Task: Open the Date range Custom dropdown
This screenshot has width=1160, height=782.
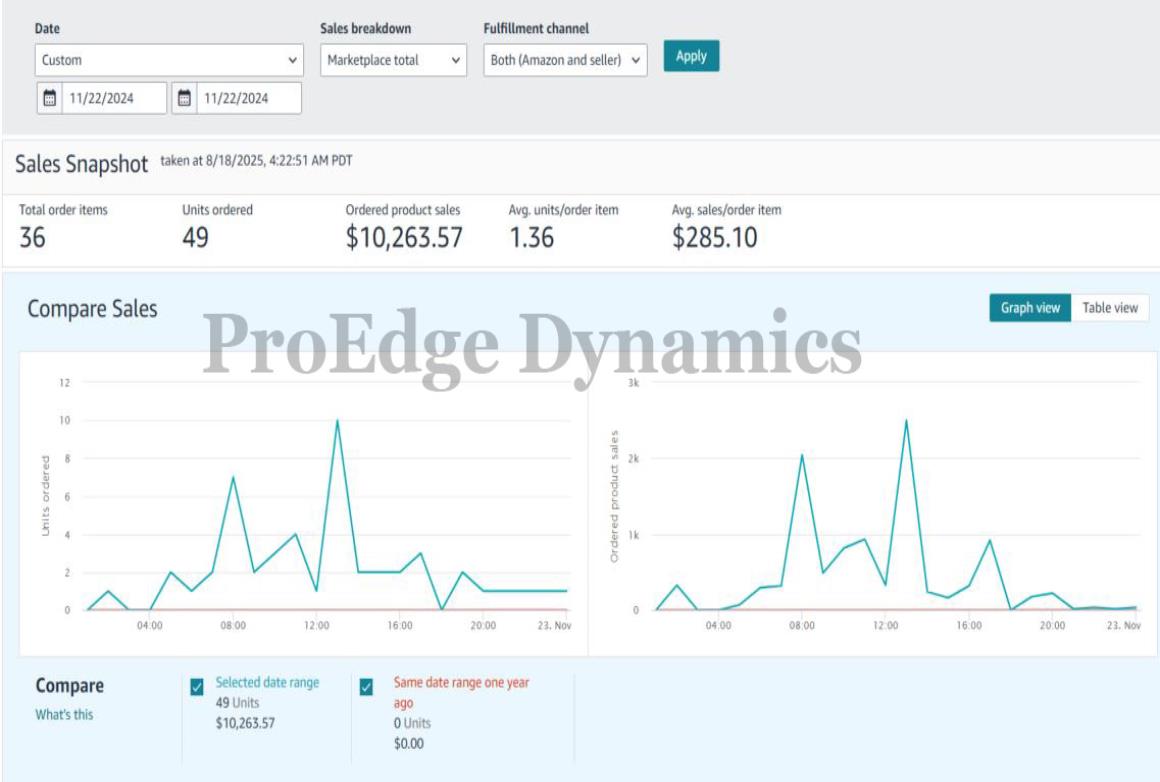Action: [x=169, y=60]
